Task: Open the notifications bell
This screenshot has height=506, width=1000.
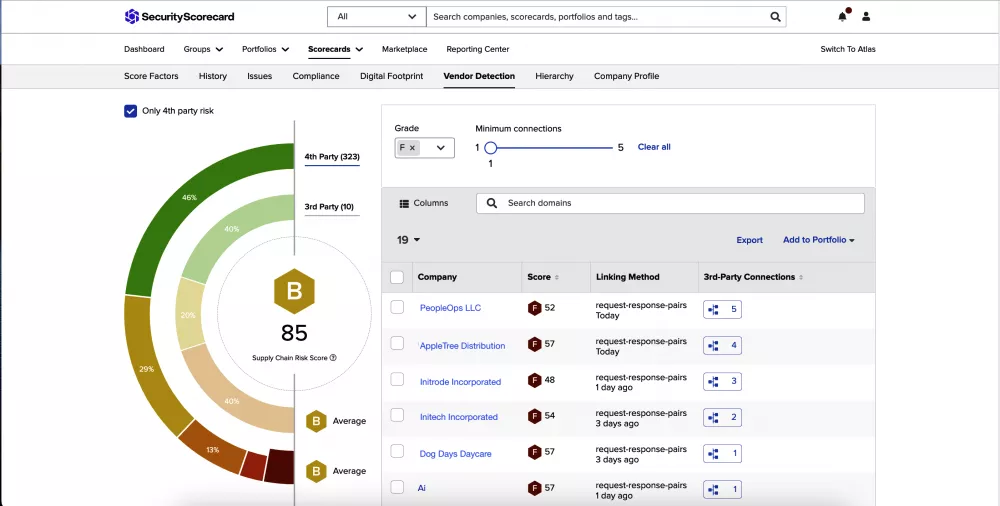Action: point(843,17)
